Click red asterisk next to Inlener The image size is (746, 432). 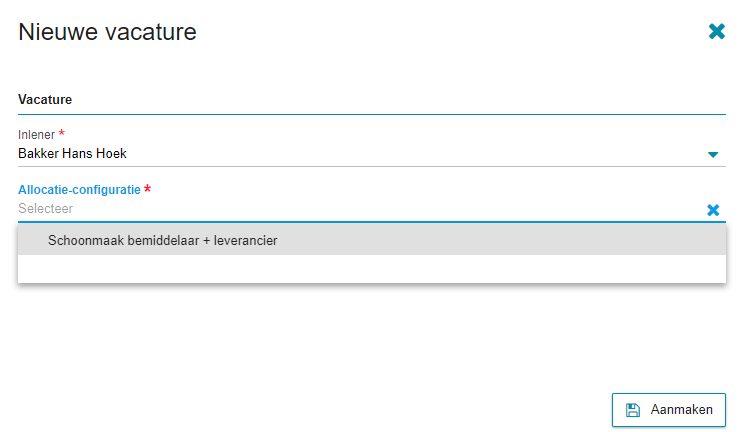tap(61, 133)
